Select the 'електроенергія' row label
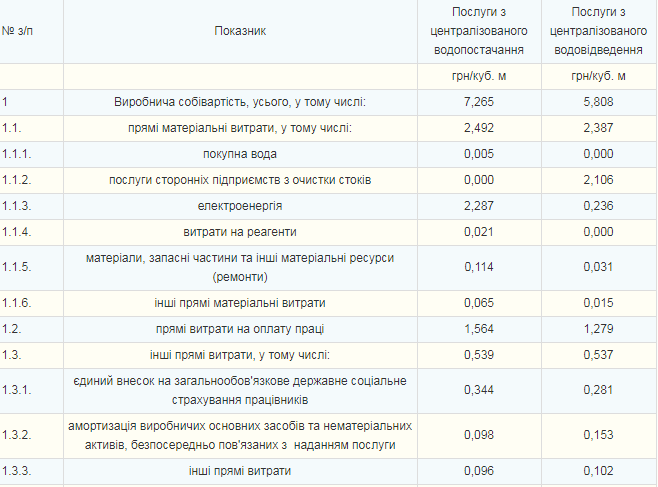The height and width of the screenshot is (487, 658). [240, 206]
